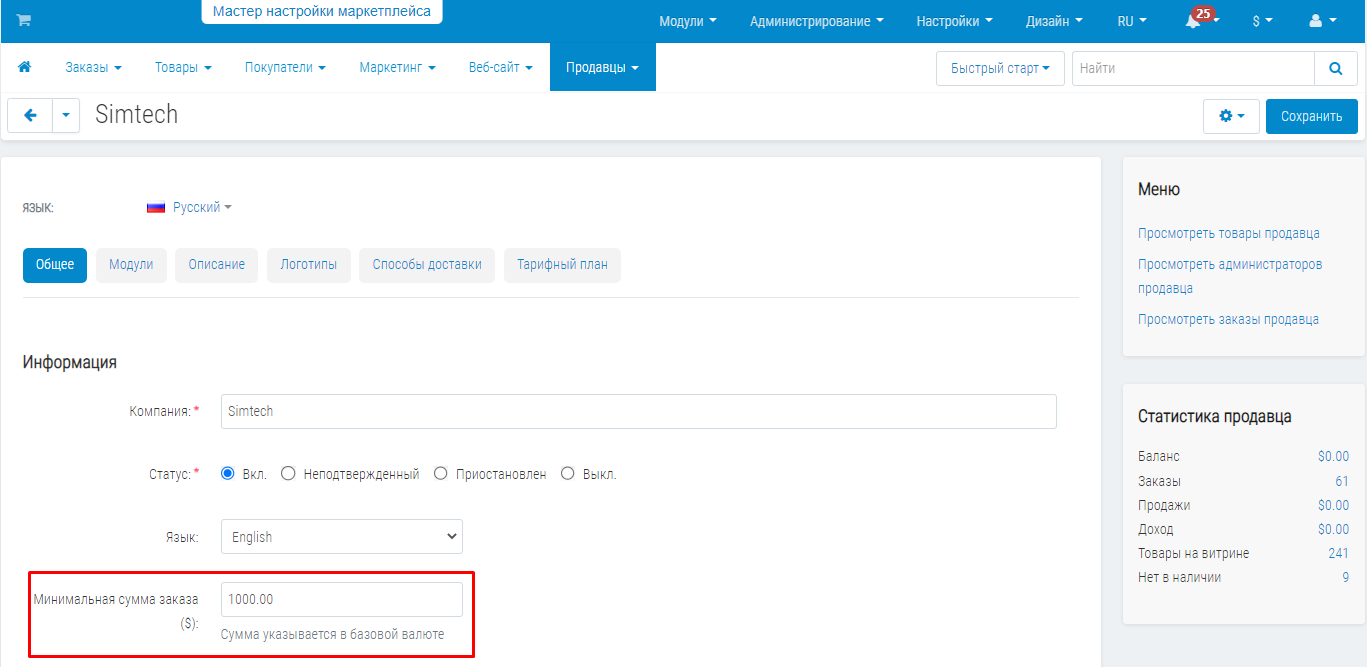Viewport: 1367px width, 667px height.
Task: Open the 'Дизайн' top menu
Action: pos(1054,21)
